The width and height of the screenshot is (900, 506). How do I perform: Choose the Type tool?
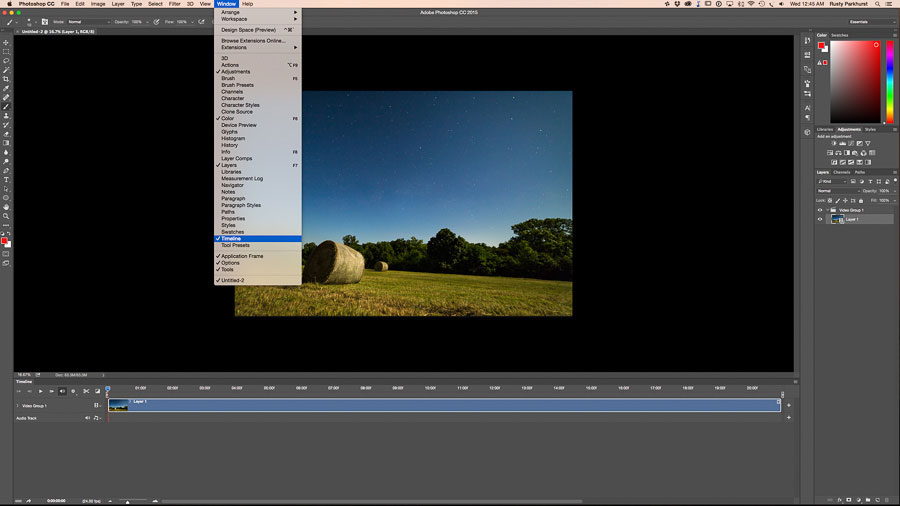tap(6, 179)
